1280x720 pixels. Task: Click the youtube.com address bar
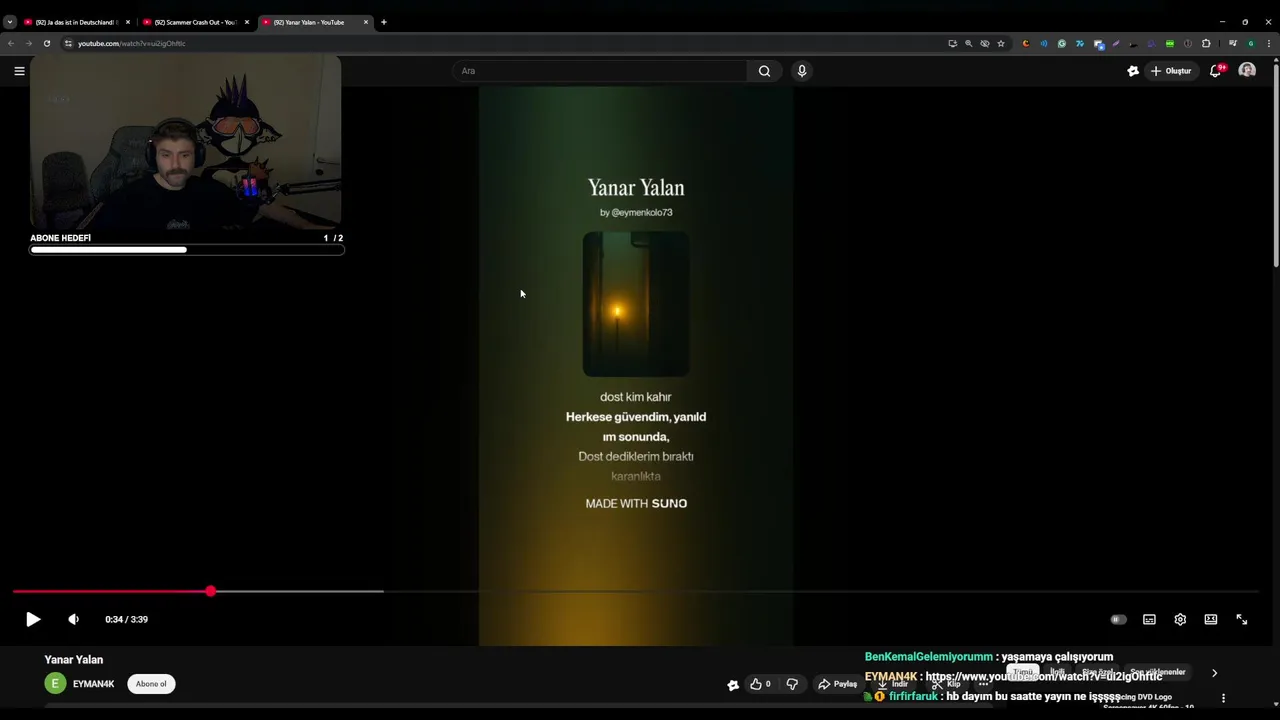point(500,43)
